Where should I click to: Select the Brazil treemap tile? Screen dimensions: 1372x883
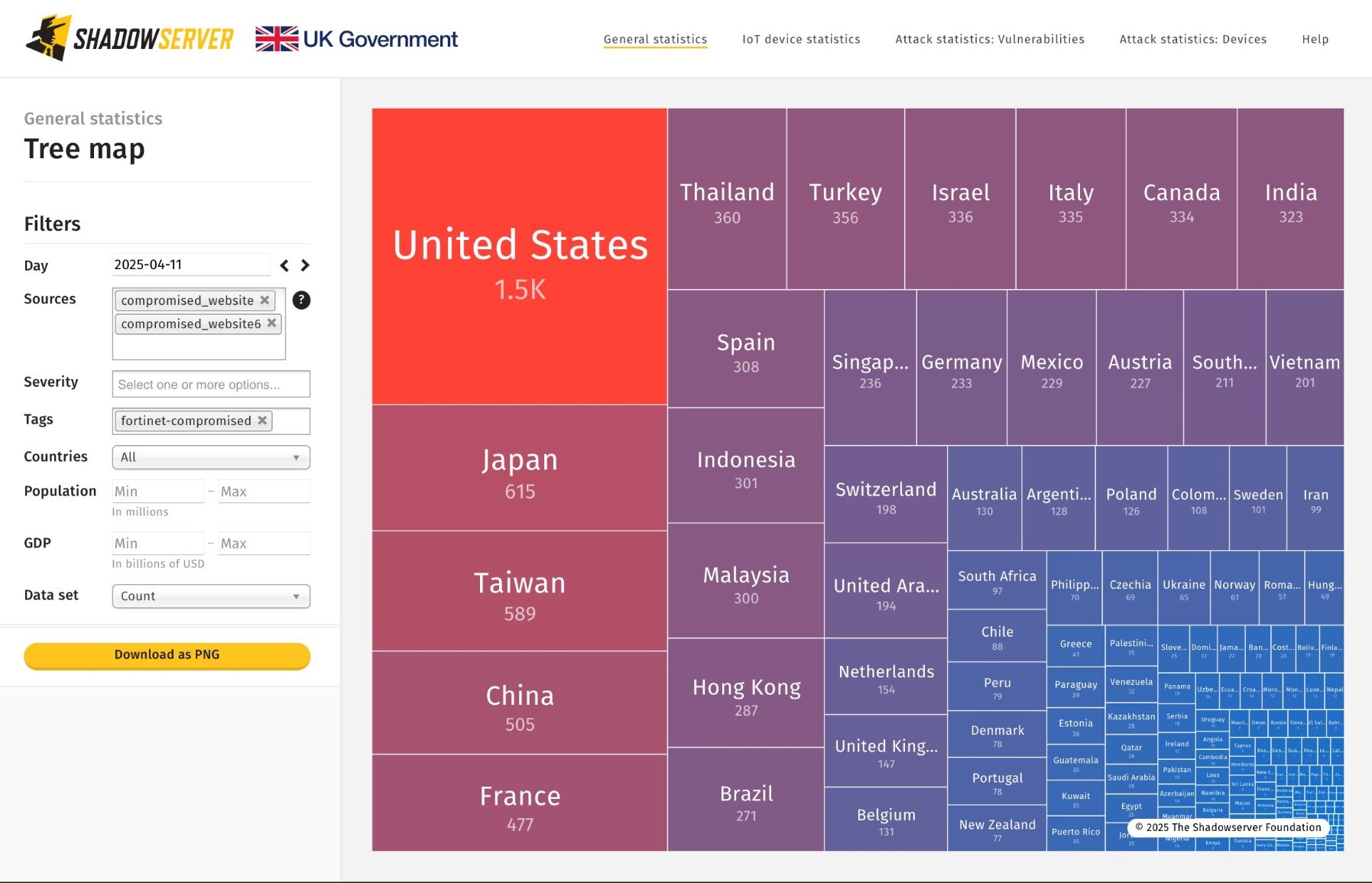(x=746, y=800)
